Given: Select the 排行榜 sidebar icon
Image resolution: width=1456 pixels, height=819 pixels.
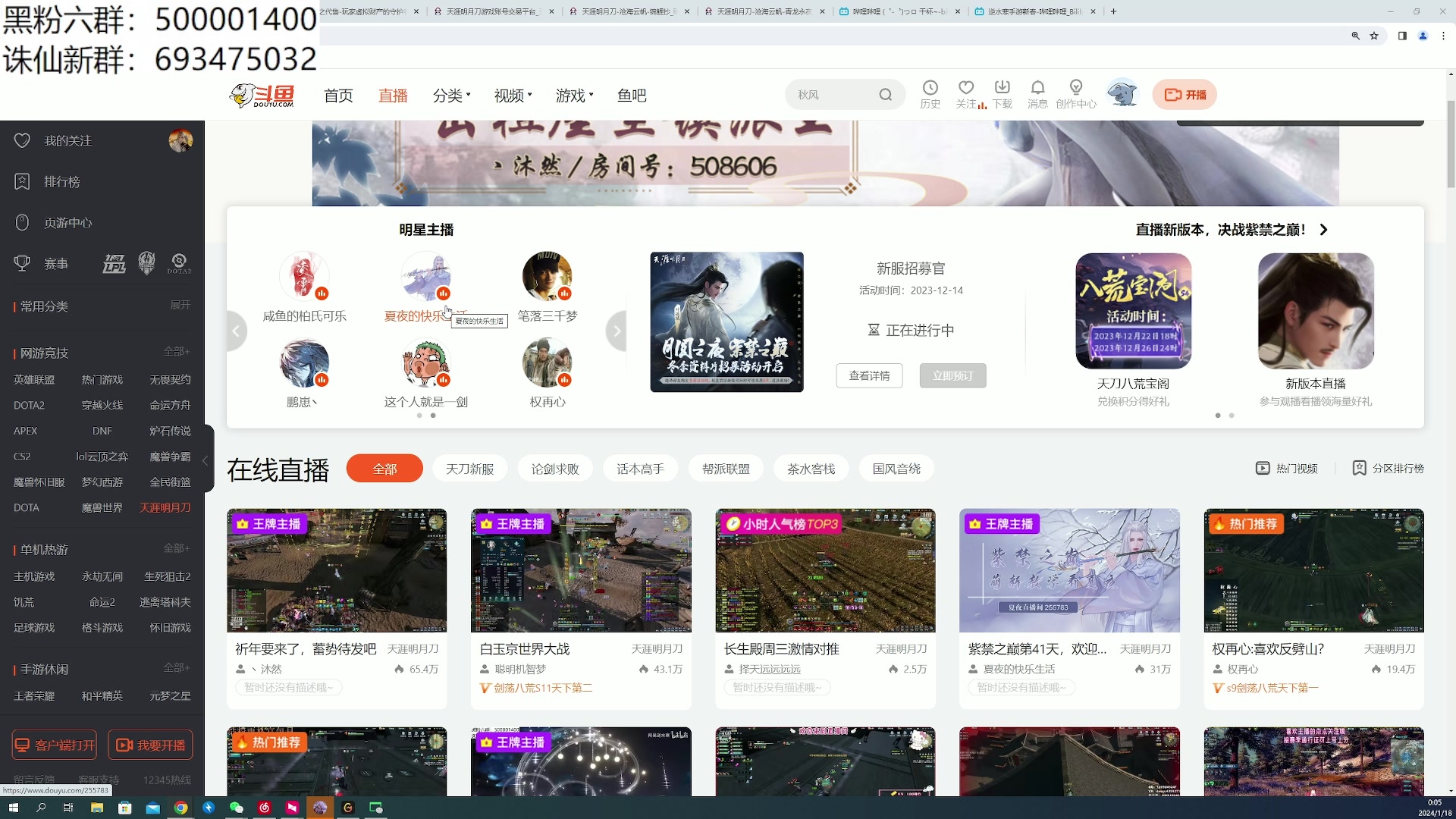Looking at the screenshot, I should (x=22, y=181).
